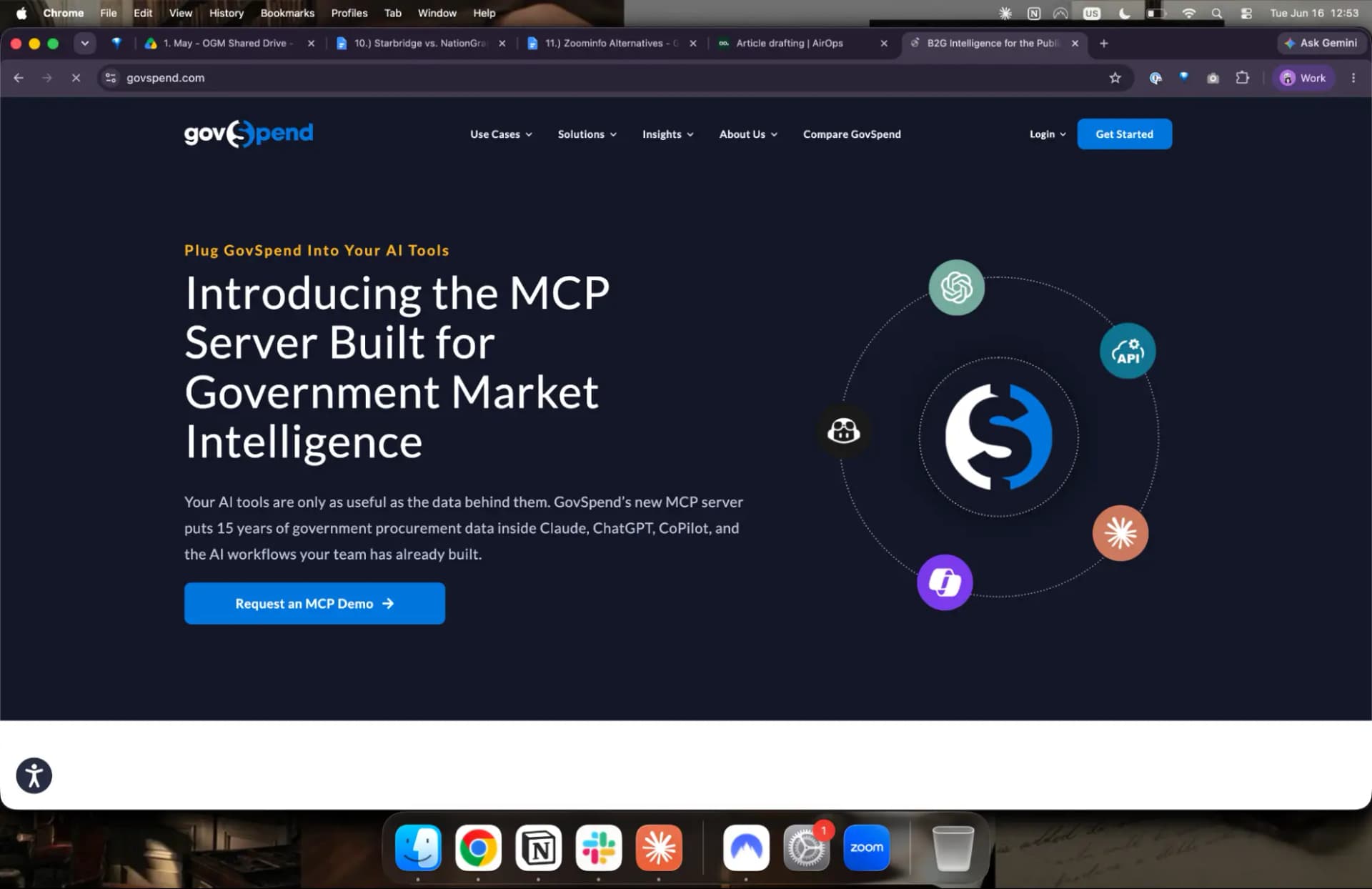Open a new tab with the plus button
1372x889 pixels.
pos(1103,44)
